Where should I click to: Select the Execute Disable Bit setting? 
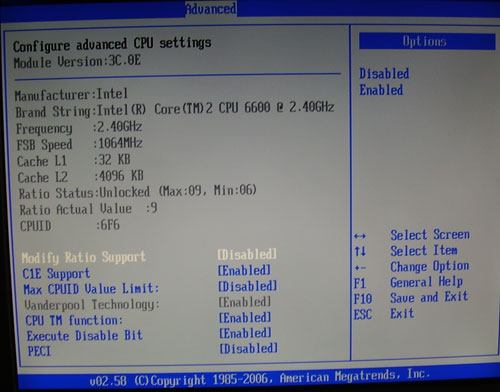(x=85, y=336)
